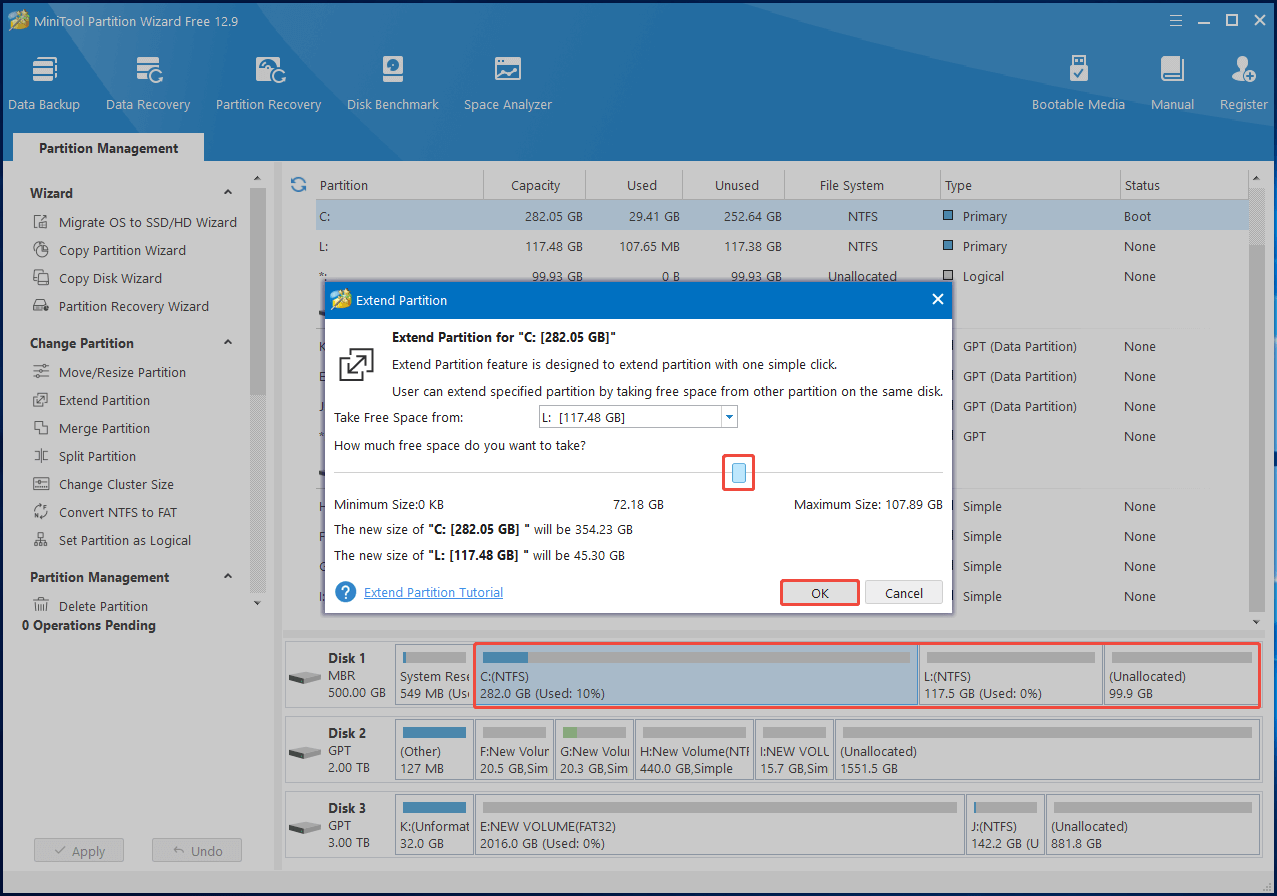
Task: Select F:New Volume block on Disk 2
Action: [x=515, y=750]
